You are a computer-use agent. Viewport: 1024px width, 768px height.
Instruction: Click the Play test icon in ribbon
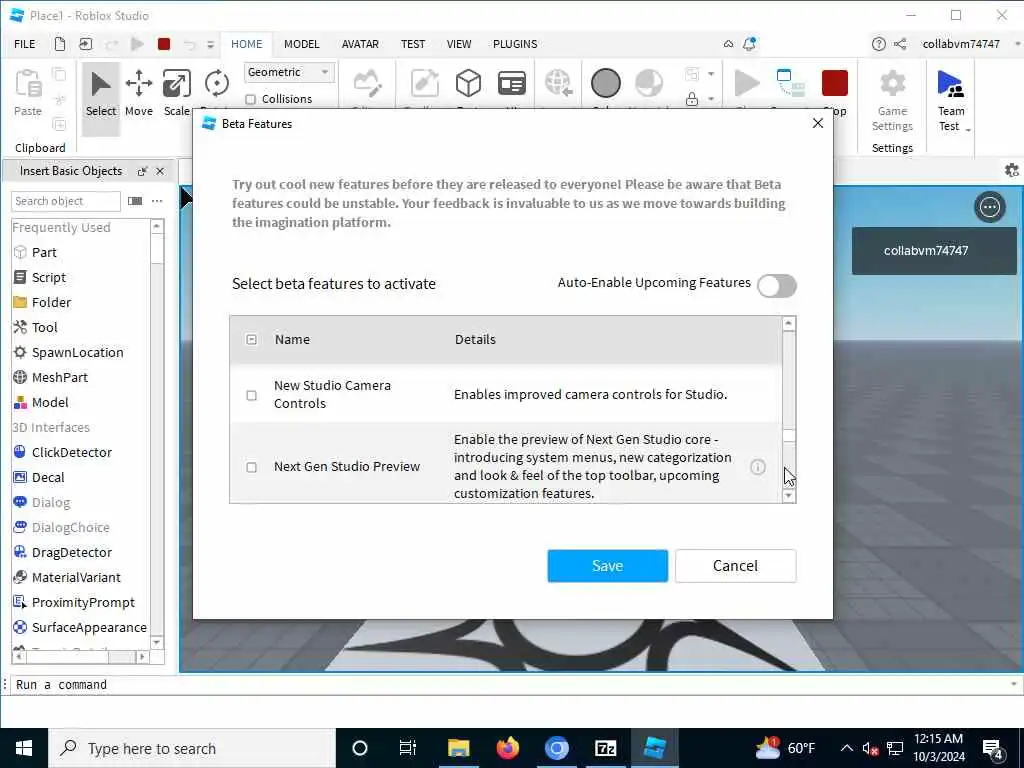pyautogui.click(x=746, y=84)
